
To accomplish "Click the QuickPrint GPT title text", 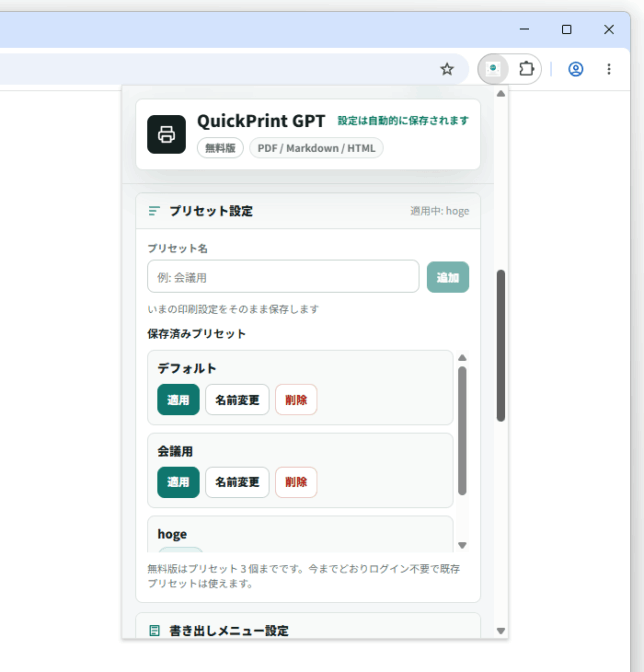I will 261,121.
